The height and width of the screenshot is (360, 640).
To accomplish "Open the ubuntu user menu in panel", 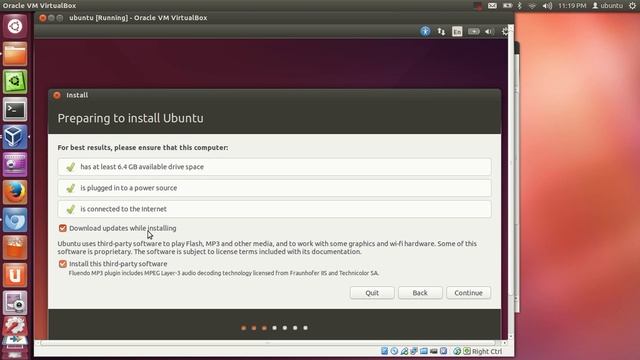I will pyautogui.click(x=607, y=6).
